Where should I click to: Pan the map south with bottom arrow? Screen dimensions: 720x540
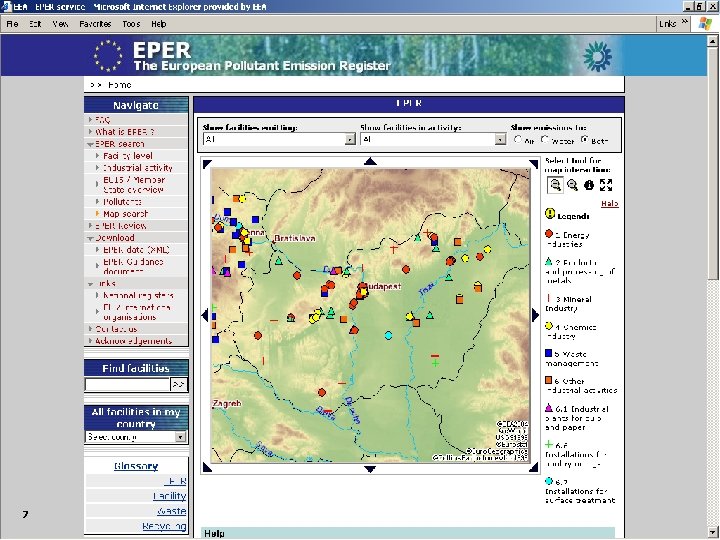pyautogui.click(x=370, y=469)
